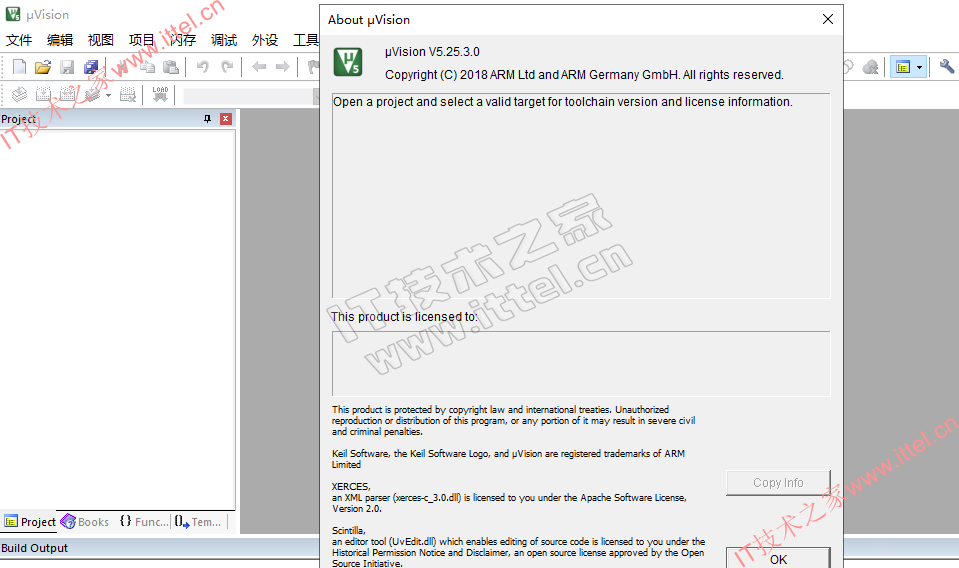Open the 视图 (View) menu
This screenshot has height=568, width=959.
point(101,40)
